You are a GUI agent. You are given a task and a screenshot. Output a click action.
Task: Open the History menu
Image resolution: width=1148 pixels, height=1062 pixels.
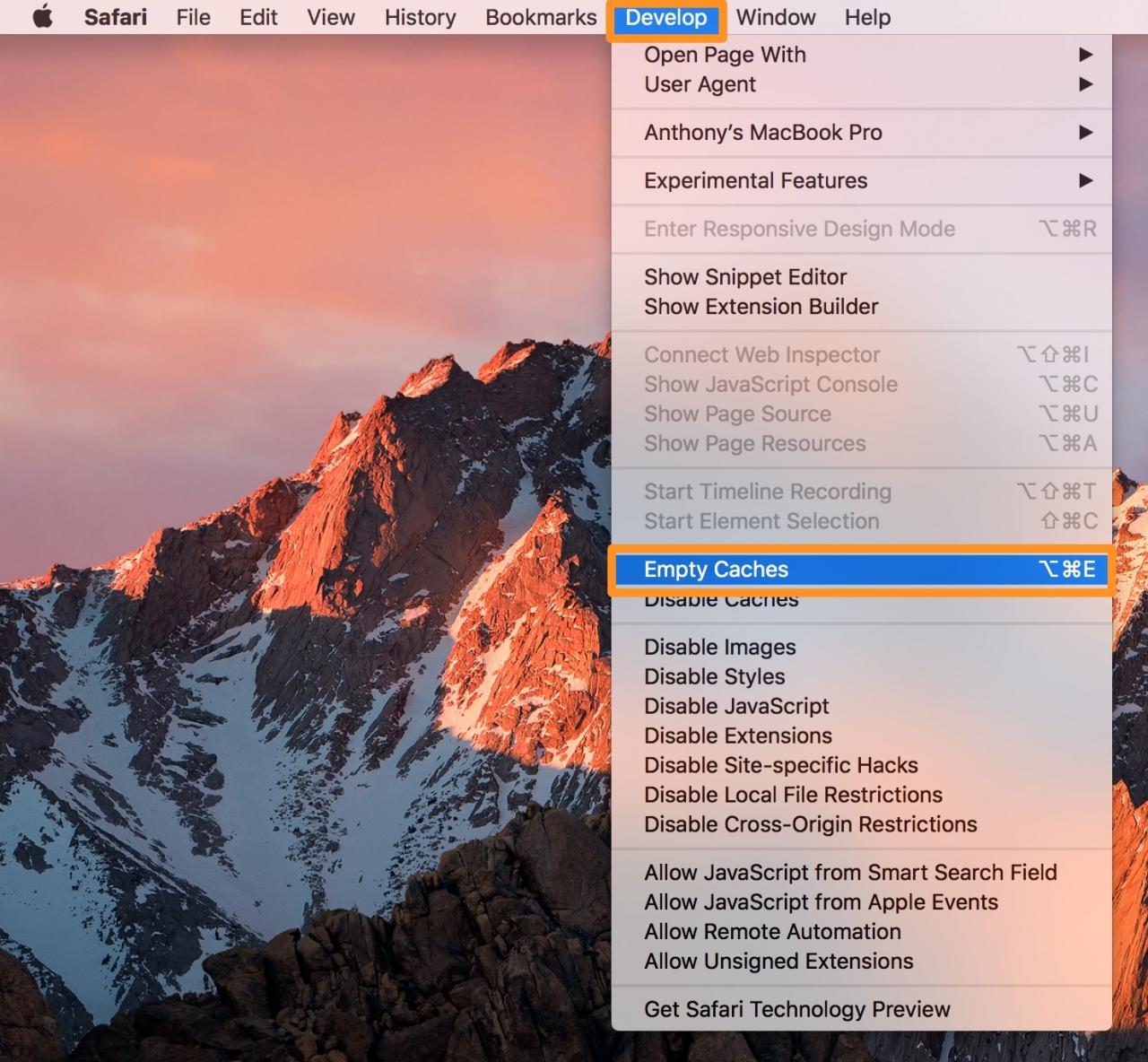click(x=420, y=18)
